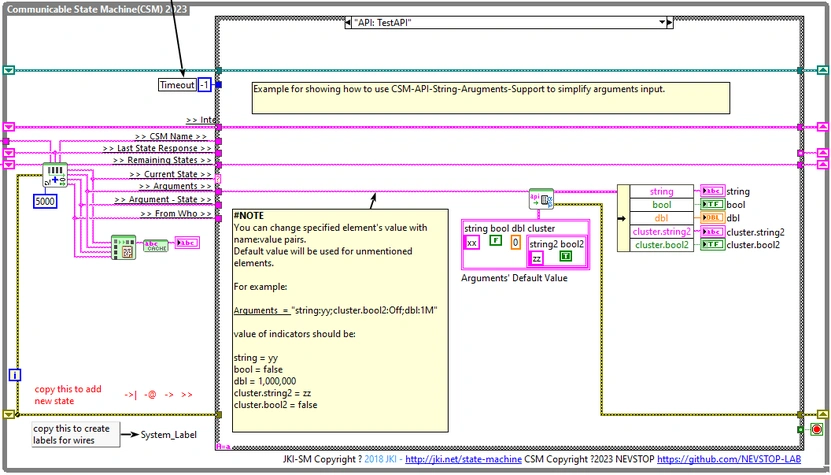Click the loop iteration 'i' terminal

15,375
